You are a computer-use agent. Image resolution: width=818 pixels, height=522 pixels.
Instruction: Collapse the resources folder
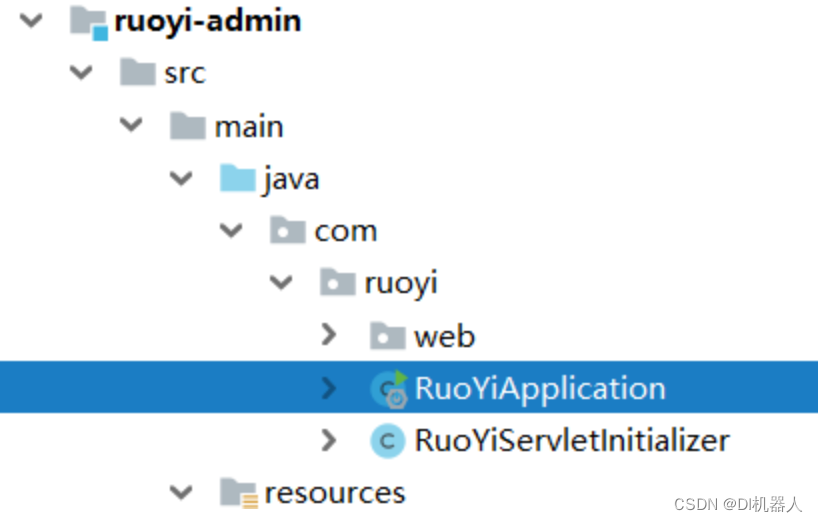click(x=181, y=492)
